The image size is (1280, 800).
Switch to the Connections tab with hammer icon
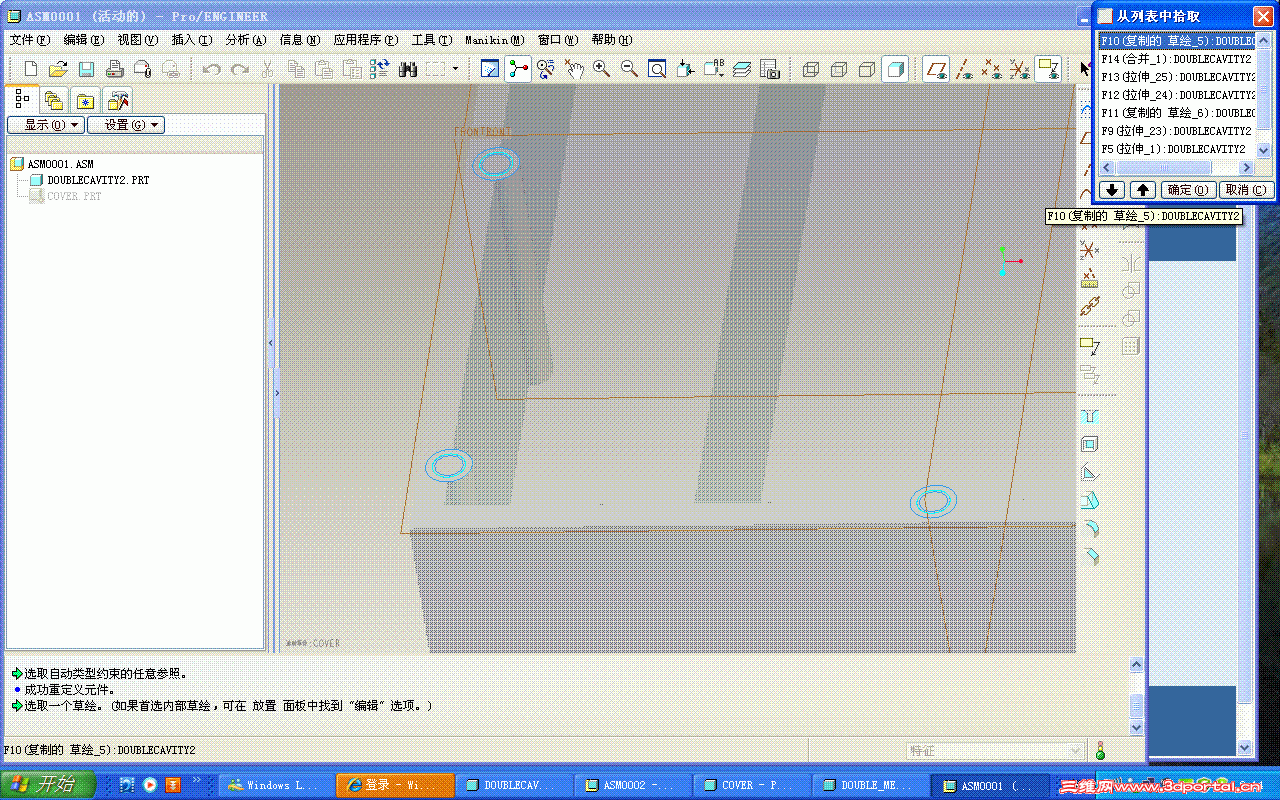coord(118,100)
